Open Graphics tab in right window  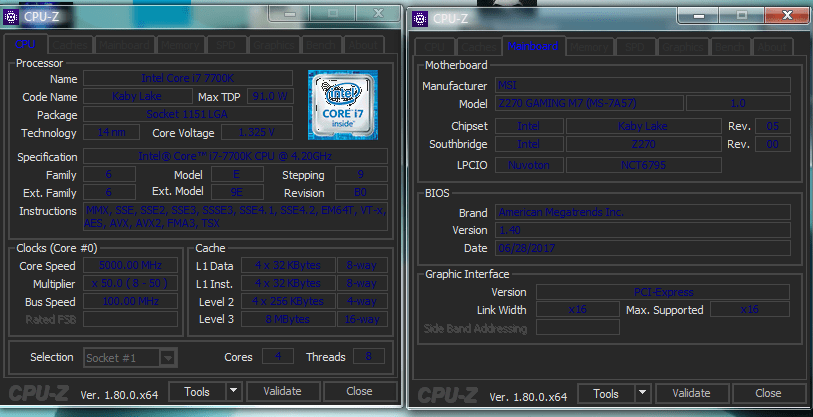tap(683, 47)
